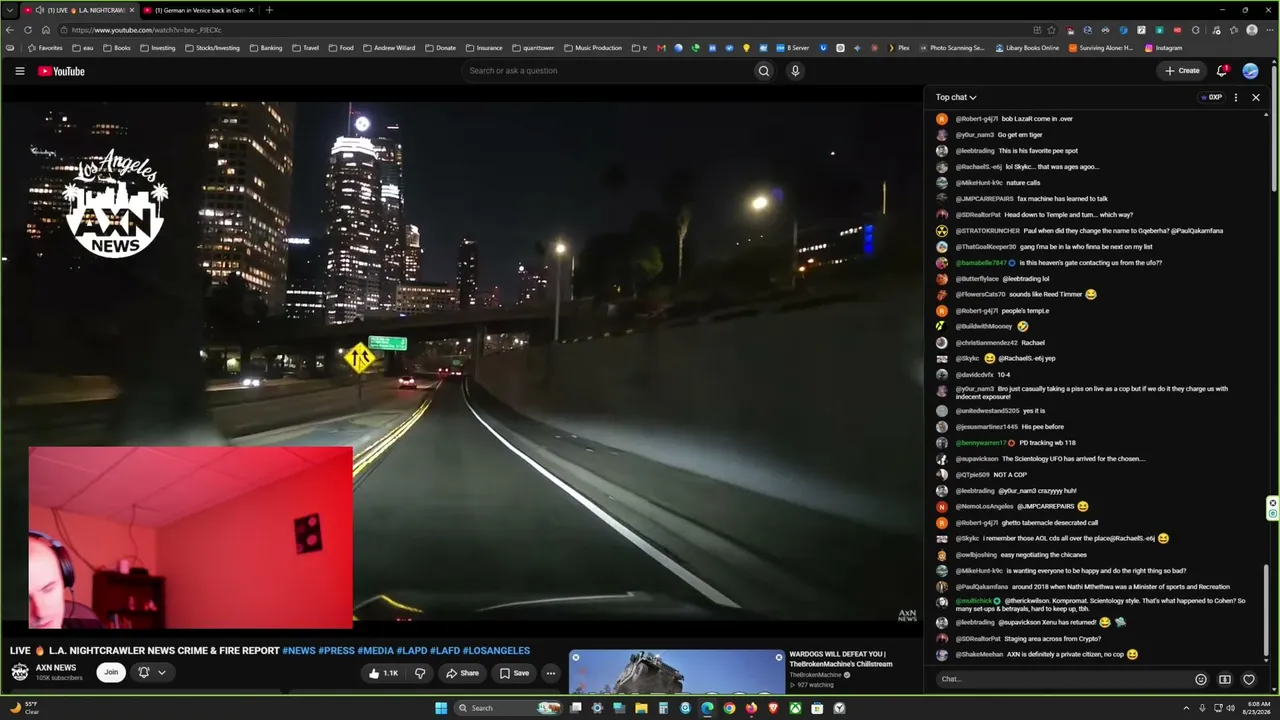Expand the notification preferences chevron
1280x720 pixels.
(x=162, y=672)
